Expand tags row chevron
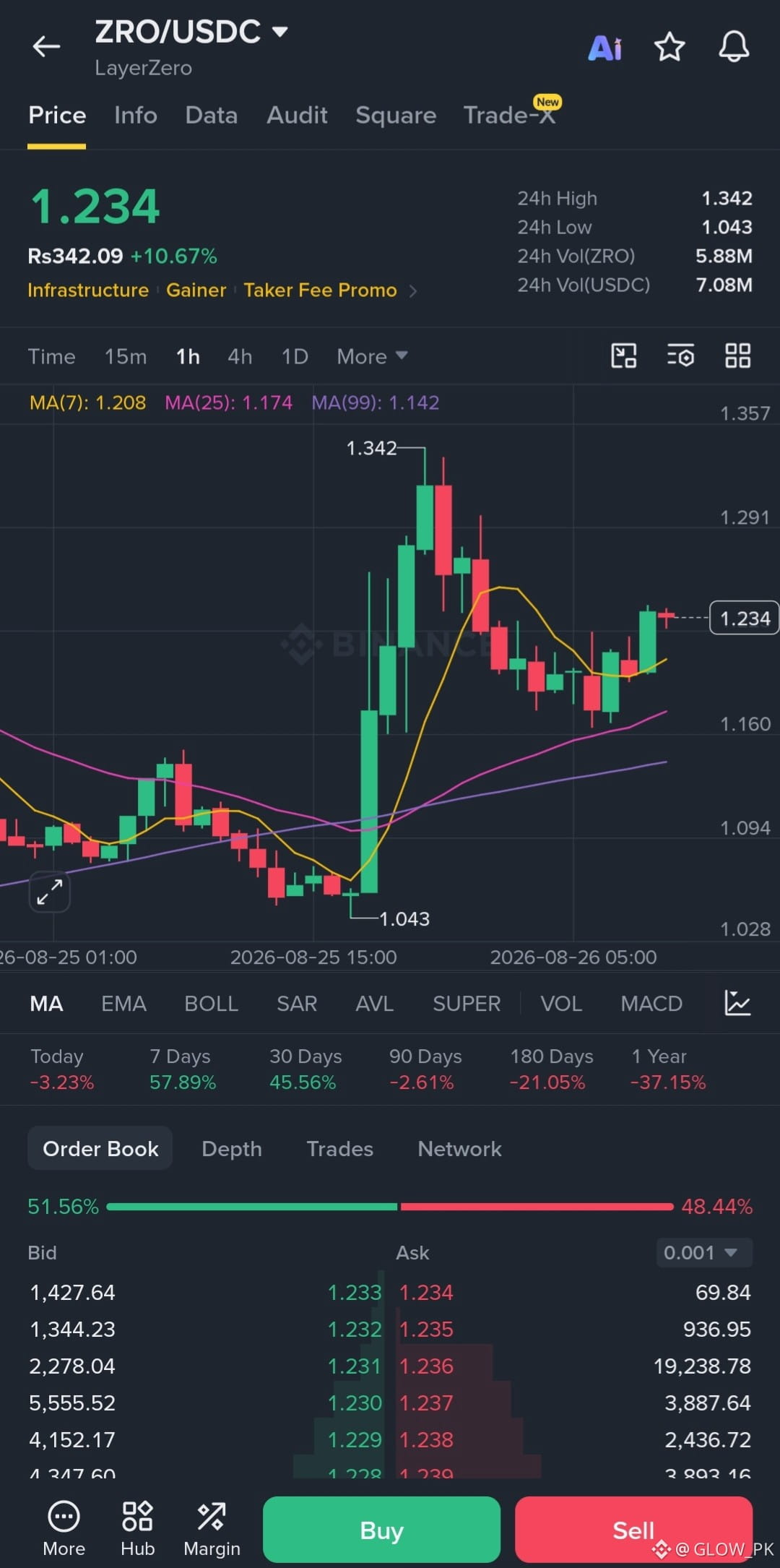 point(413,290)
